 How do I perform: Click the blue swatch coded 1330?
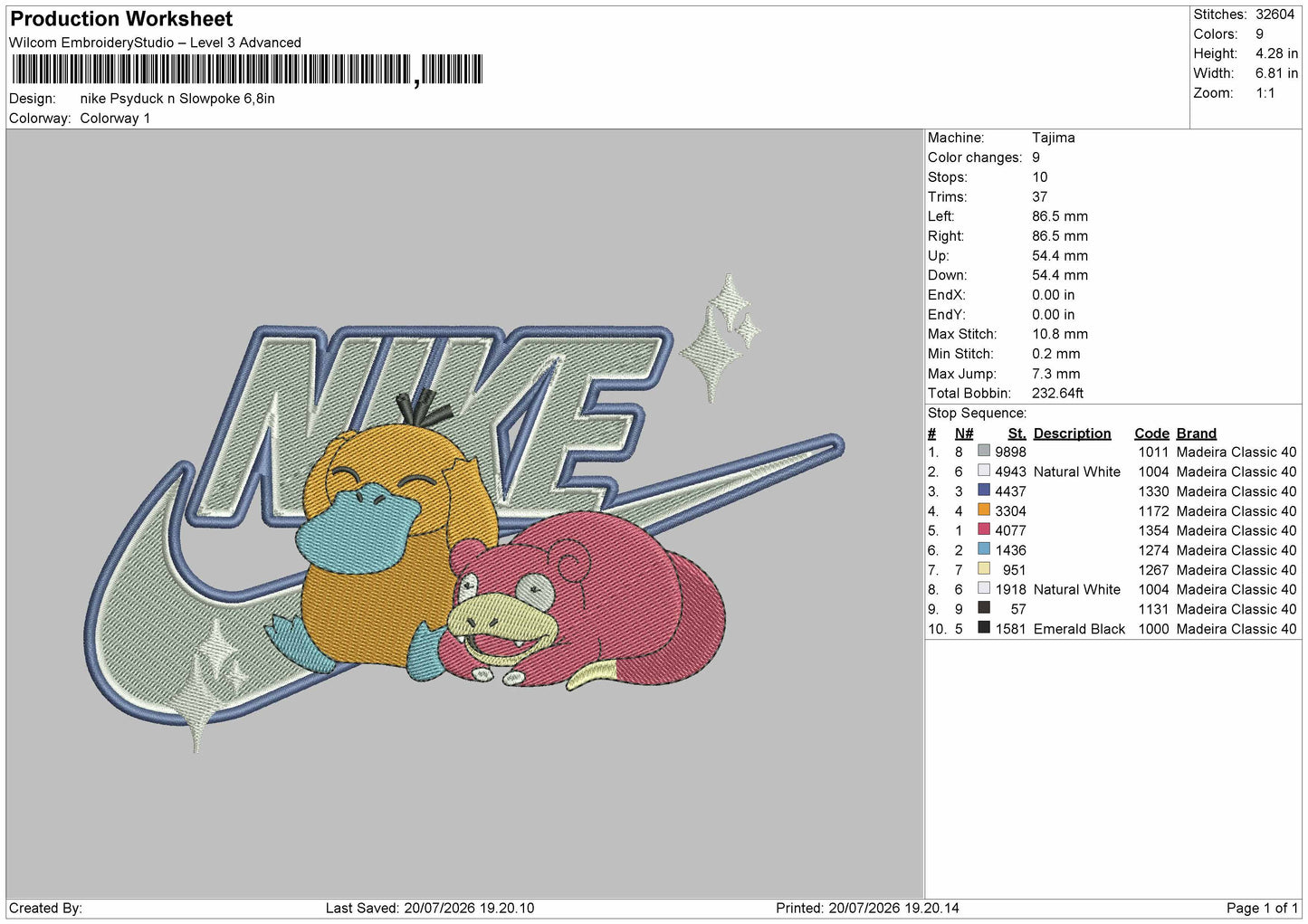[984, 491]
